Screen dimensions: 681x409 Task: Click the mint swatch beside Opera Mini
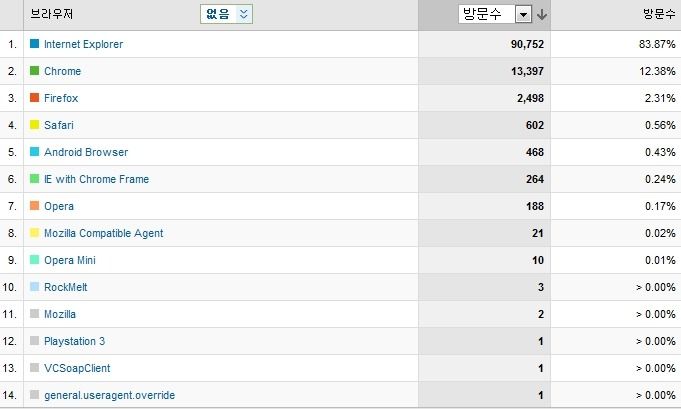(x=34, y=259)
